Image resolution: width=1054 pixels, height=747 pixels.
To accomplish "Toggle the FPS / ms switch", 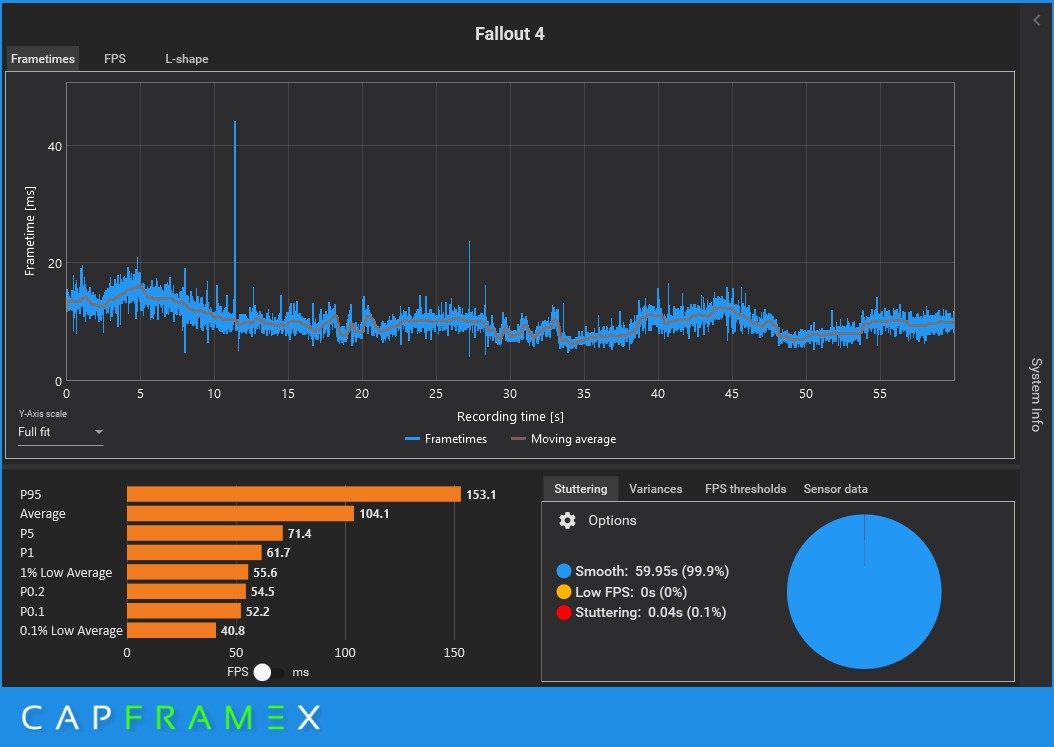I will coord(268,672).
